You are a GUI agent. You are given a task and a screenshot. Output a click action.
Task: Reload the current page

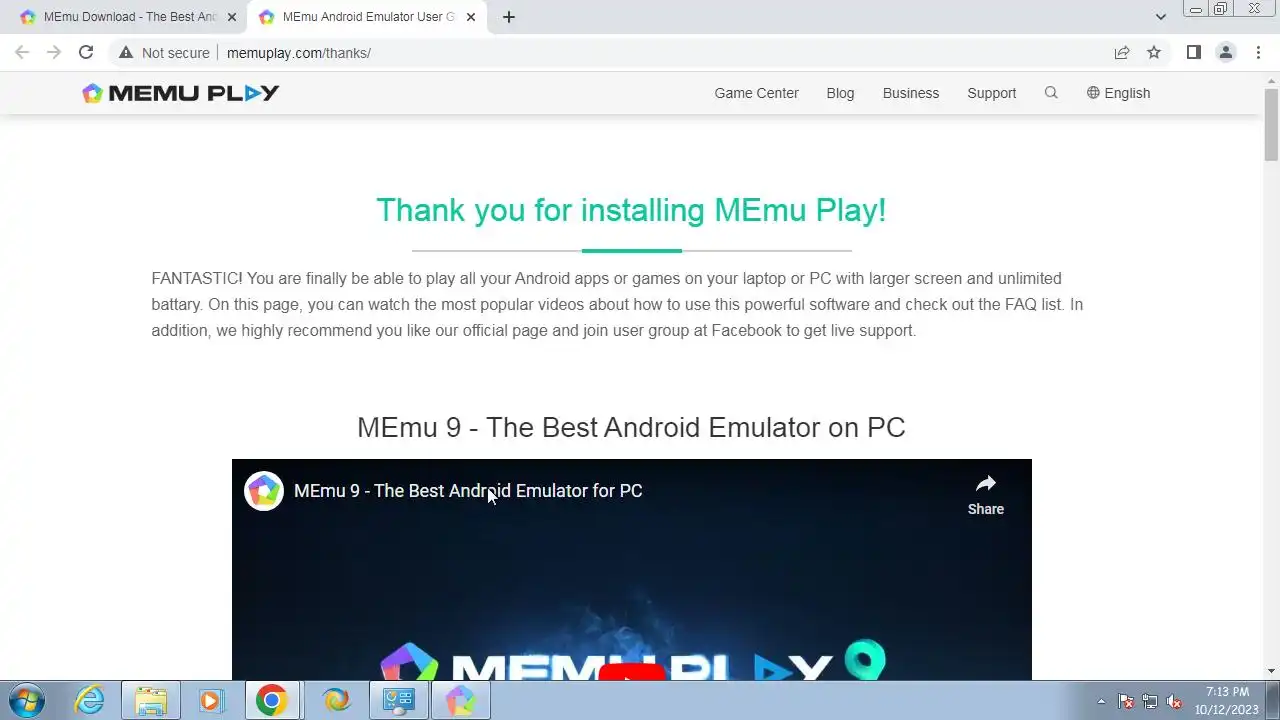86,53
